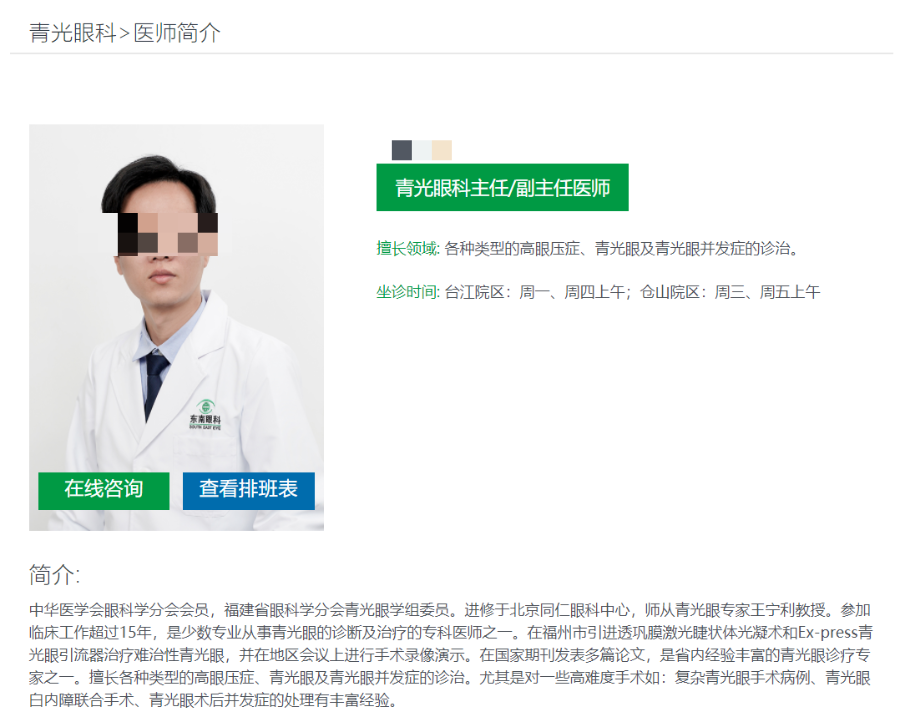Click the specialty text about 高眼压症
Image resolution: width=900 pixels, height=722 pixels.
622,249
